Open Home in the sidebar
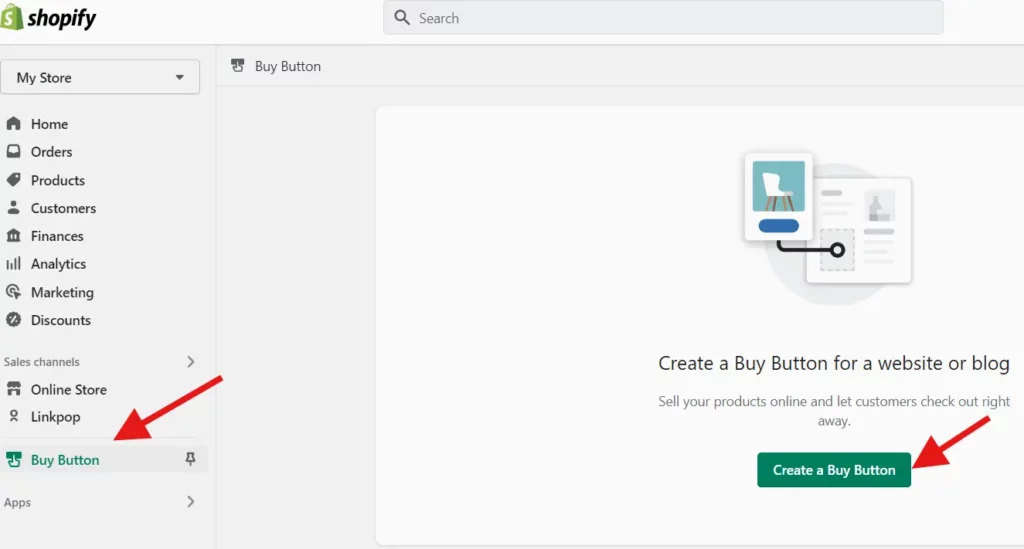Image resolution: width=1024 pixels, height=549 pixels. (x=49, y=124)
